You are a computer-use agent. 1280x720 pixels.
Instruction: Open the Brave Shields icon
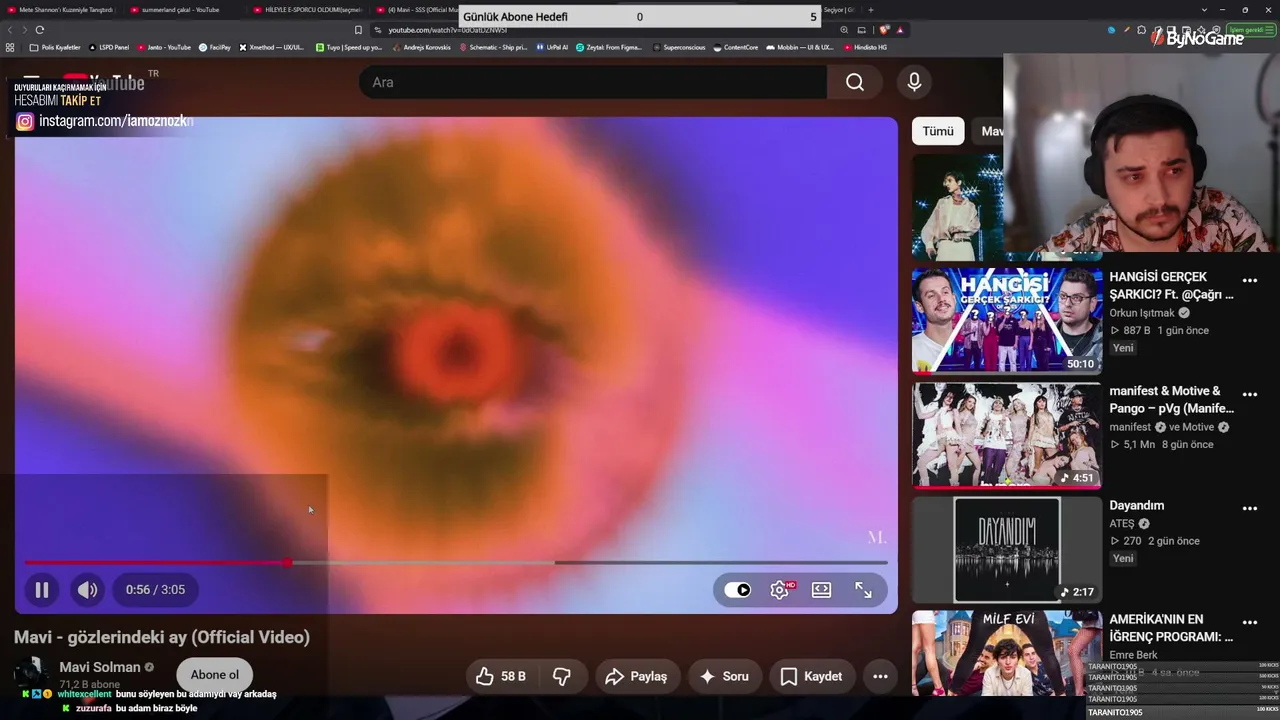pyautogui.click(x=886, y=30)
